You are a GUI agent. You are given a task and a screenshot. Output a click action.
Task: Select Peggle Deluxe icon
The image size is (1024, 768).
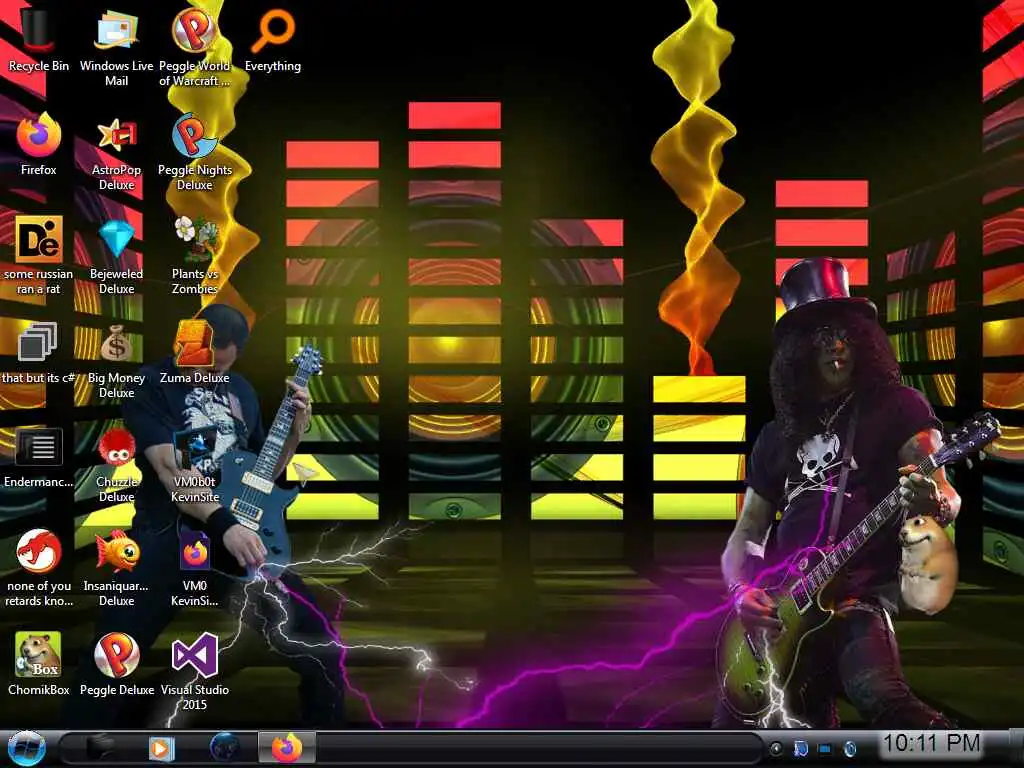tap(116, 663)
